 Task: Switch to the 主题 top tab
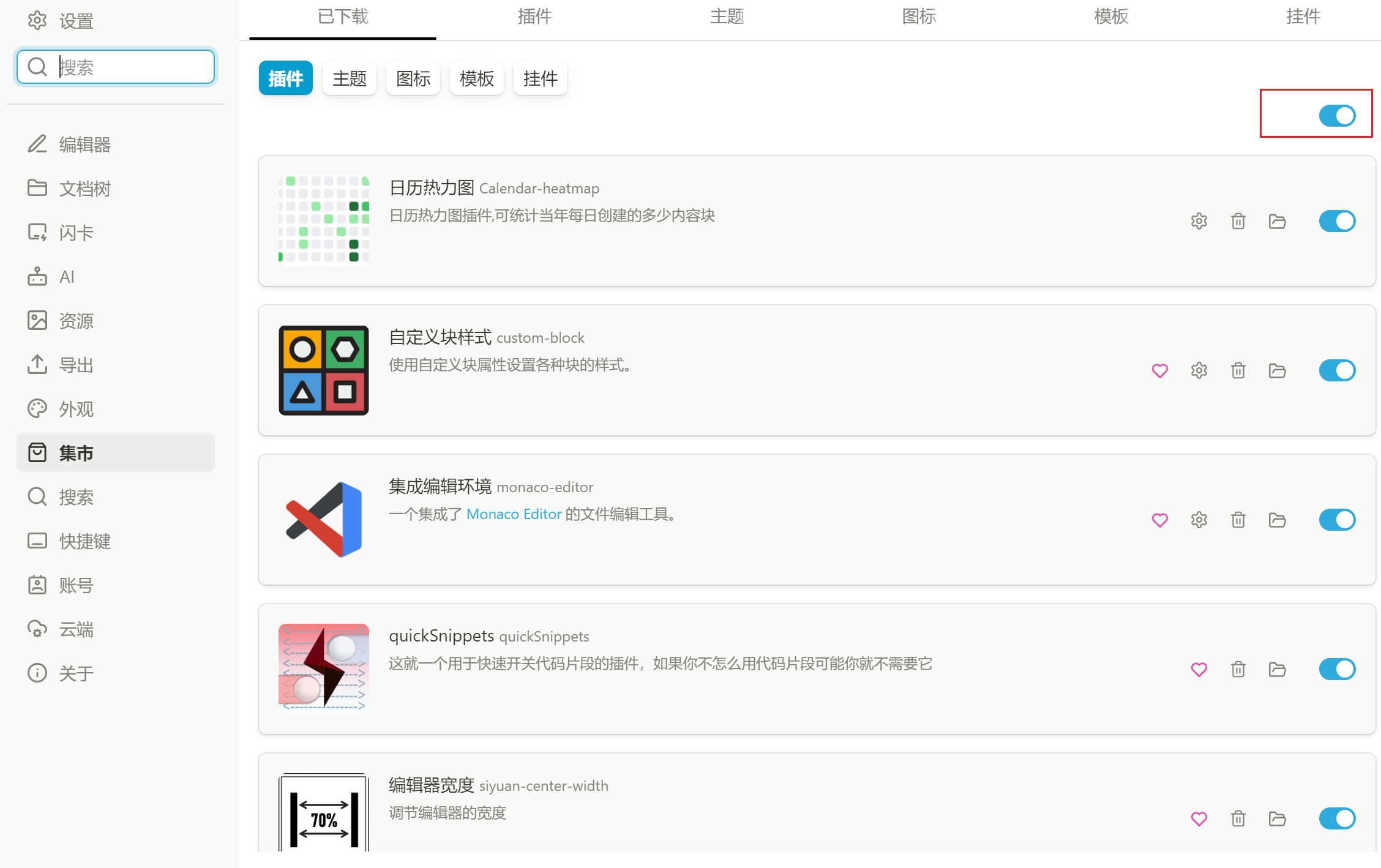pyautogui.click(x=727, y=17)
